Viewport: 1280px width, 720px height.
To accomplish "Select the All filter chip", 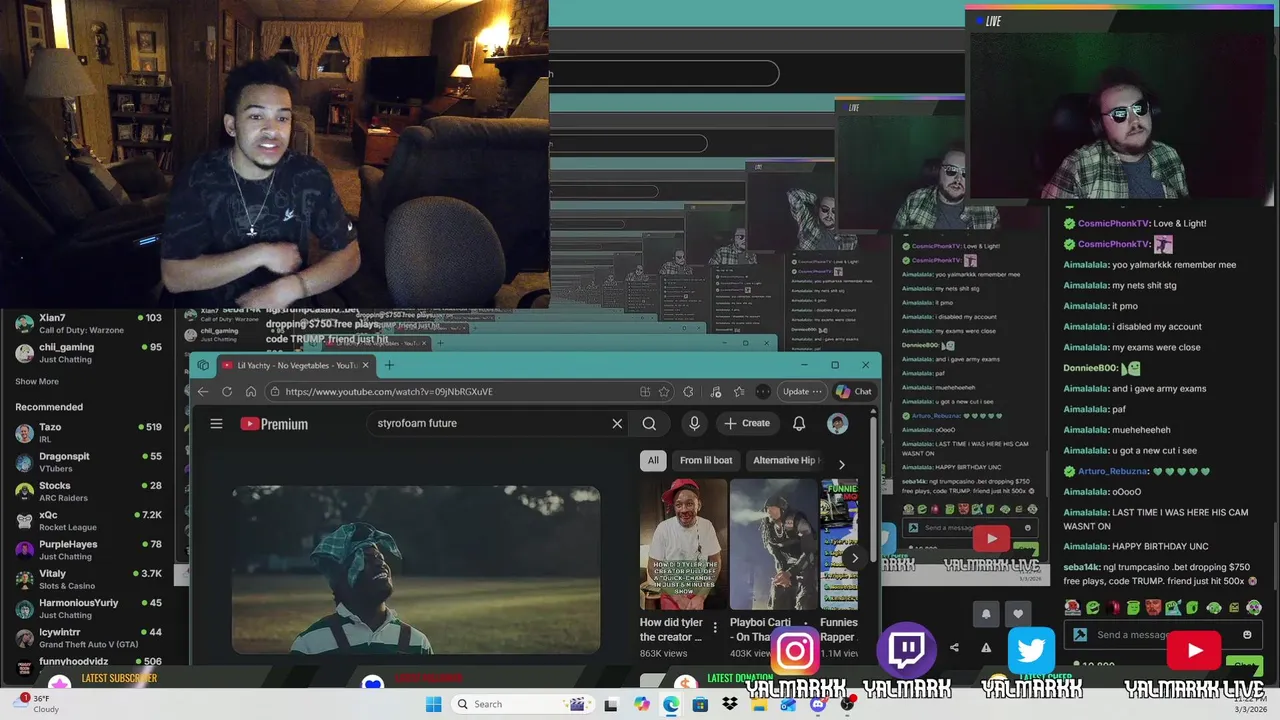I will tap(653, 461).
